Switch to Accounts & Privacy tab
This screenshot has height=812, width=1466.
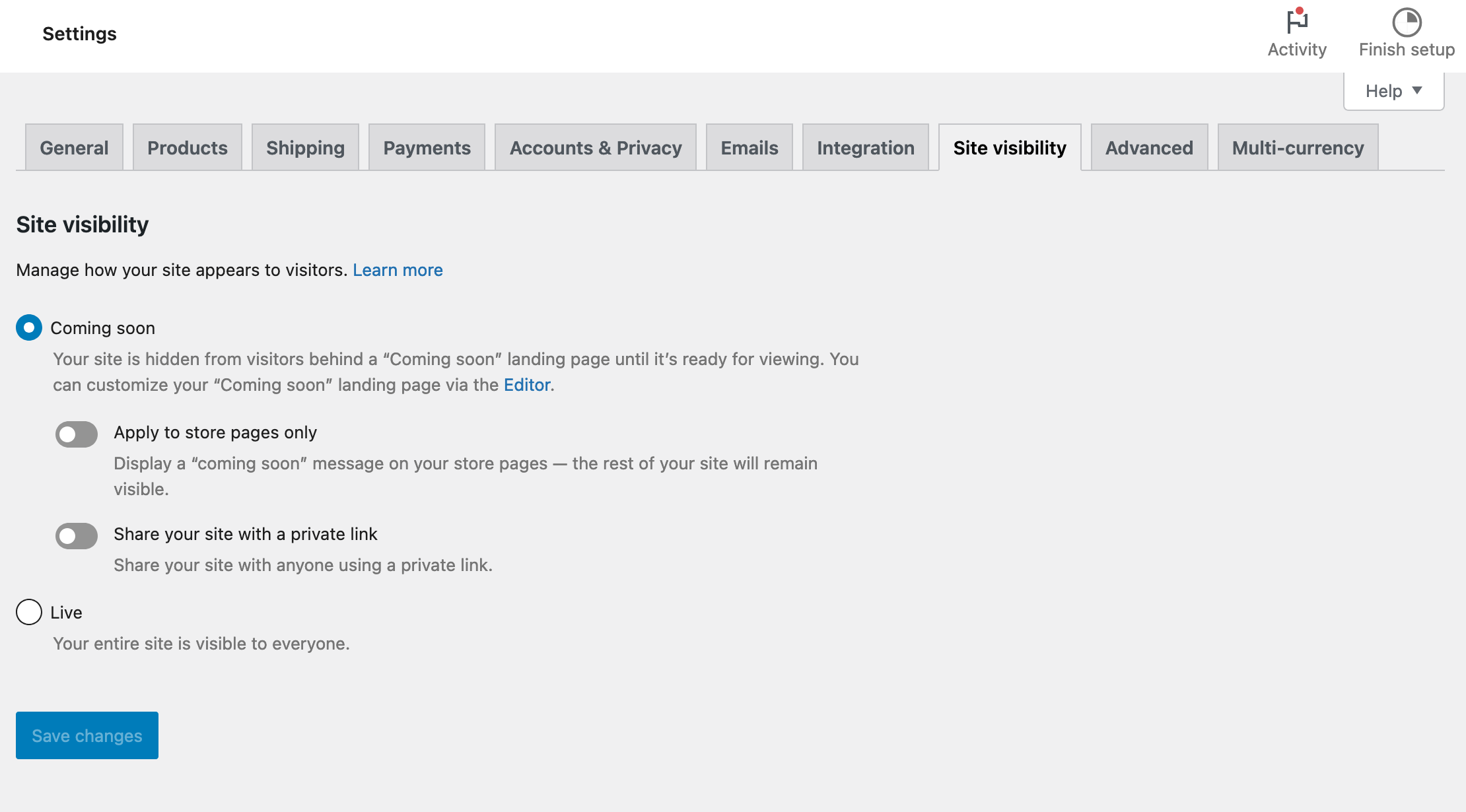pos(595,147)
